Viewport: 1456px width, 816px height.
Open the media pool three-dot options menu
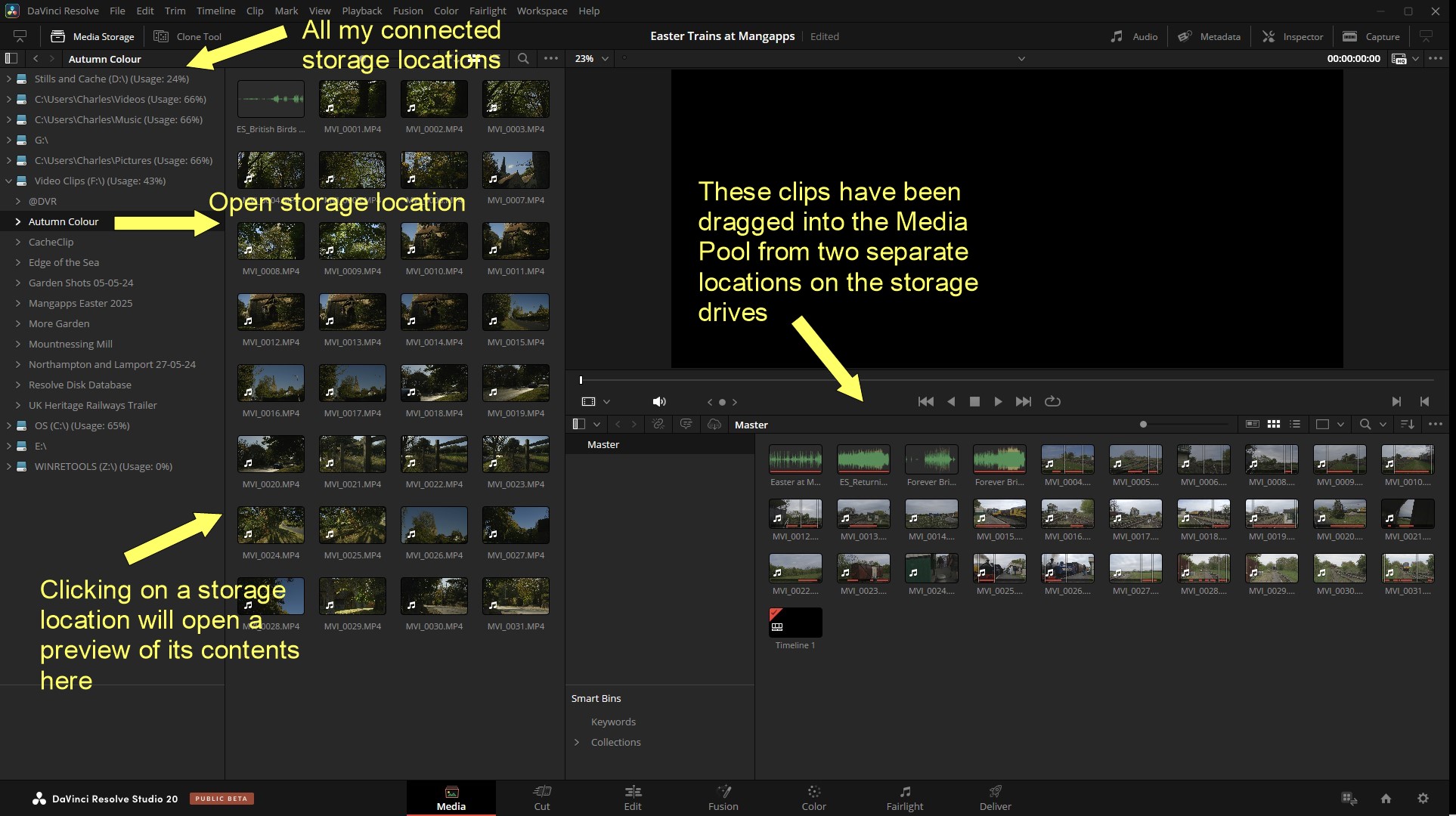click(x=1436, y=425)
